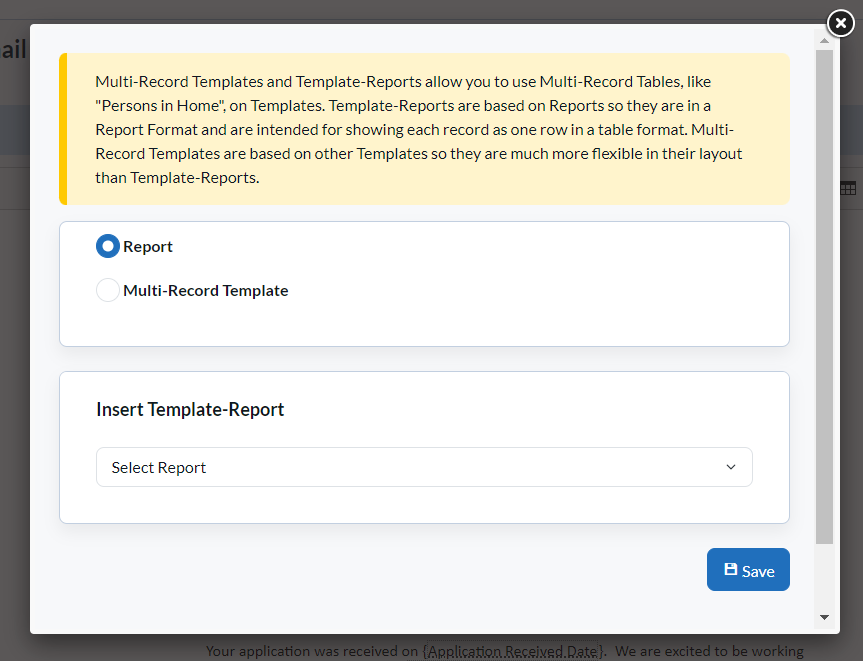The width and height of the screenshot is (863, 661).
Task: Click the "Select Report" placeholder text
Action: [159, 468]
